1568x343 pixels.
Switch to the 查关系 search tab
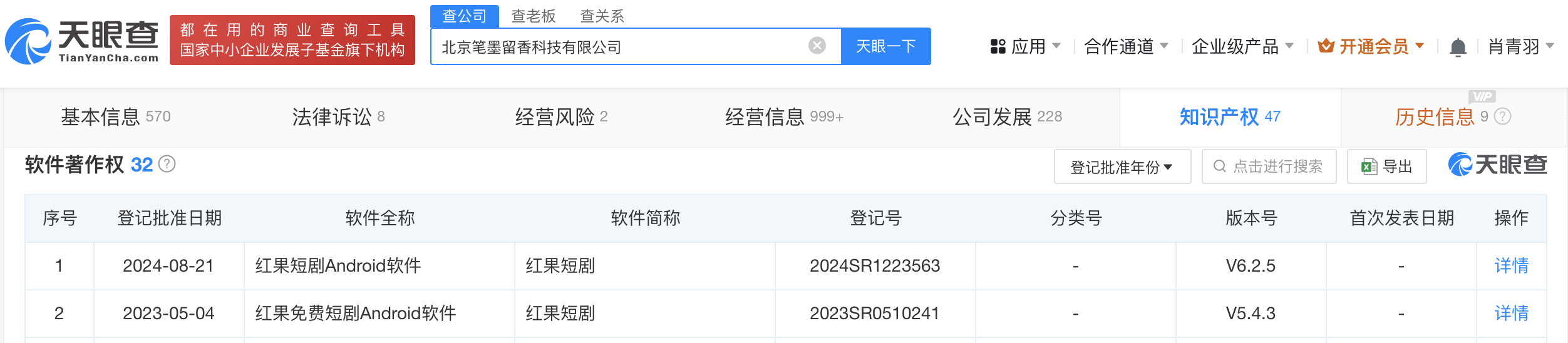(x=602, y=16)
